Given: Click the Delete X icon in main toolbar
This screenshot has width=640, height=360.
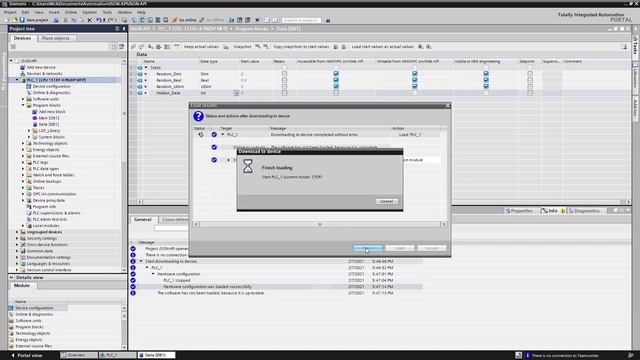Looking at the screenshot, I should pos(90,20).
